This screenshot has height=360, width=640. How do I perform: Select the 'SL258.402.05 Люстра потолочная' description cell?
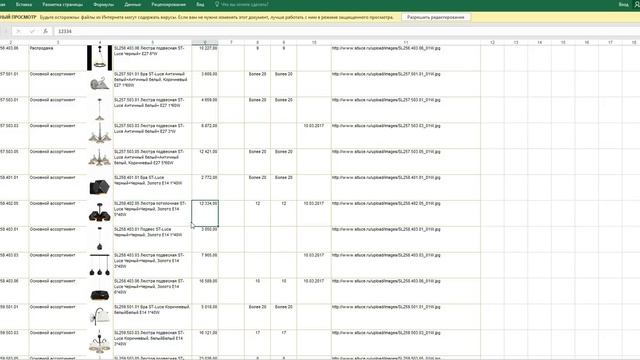[152, 213]
